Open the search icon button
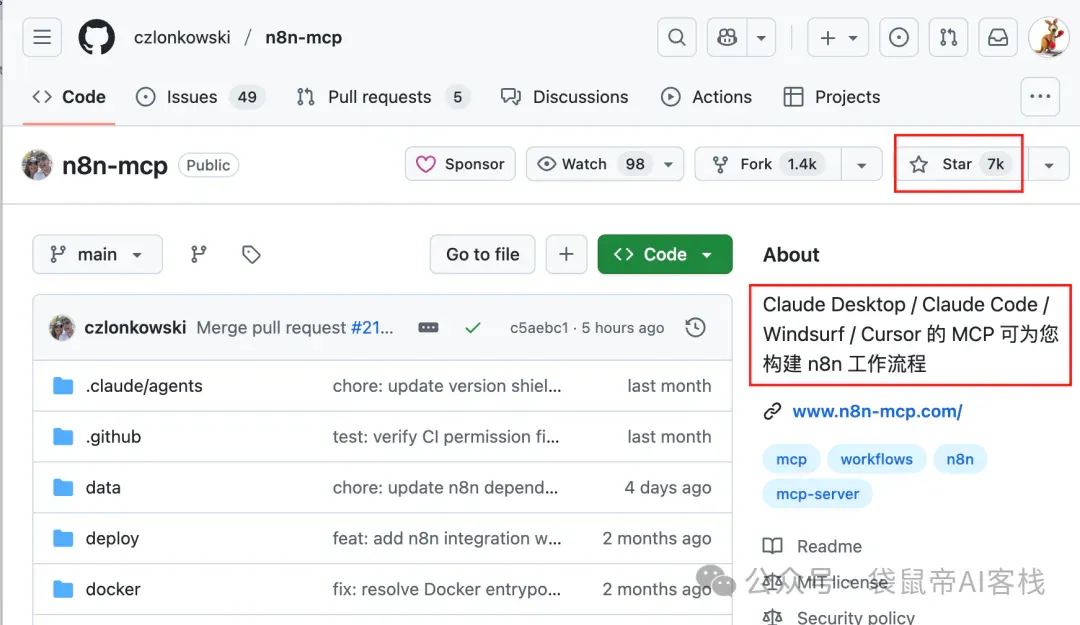 click(677, 37)
